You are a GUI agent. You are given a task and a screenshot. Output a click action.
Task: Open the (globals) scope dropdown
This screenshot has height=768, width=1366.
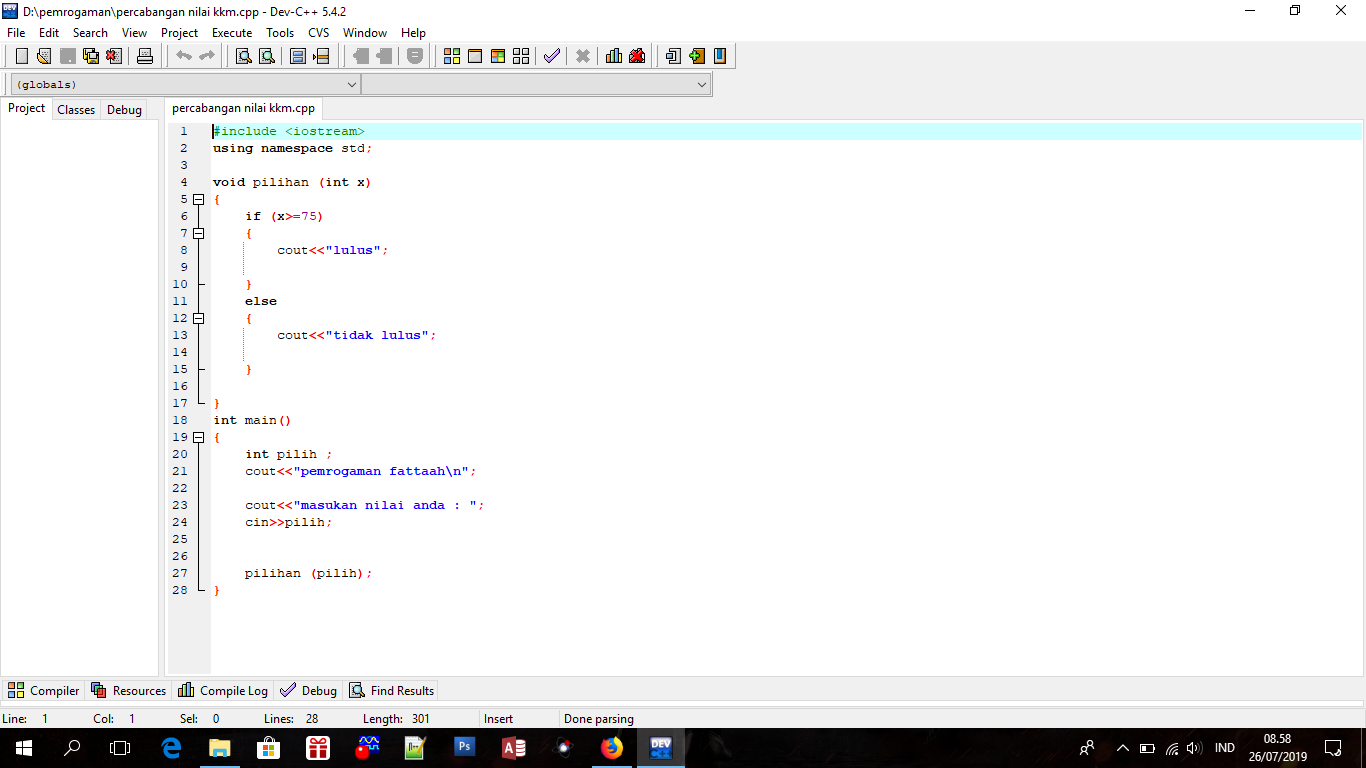pyautogui.click(x=185, y=85)
